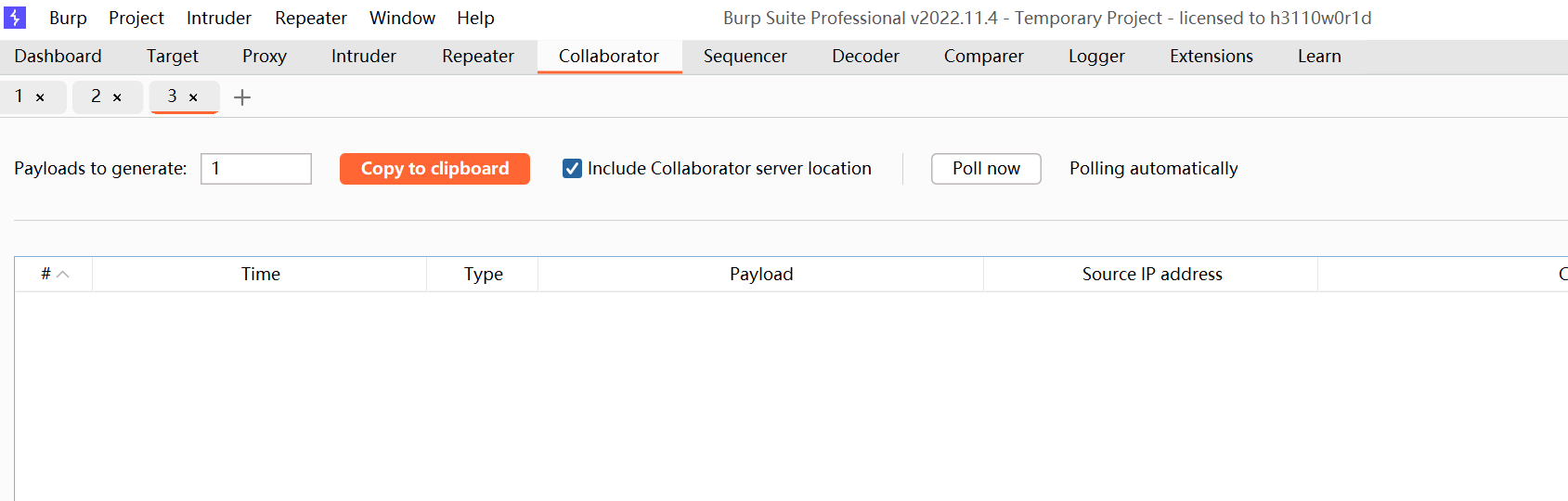Screen dimensions: 1568x501
Task: Add a new Collaborator tab with plus icon
Action: pyautogui.click(x=242, y=97)
